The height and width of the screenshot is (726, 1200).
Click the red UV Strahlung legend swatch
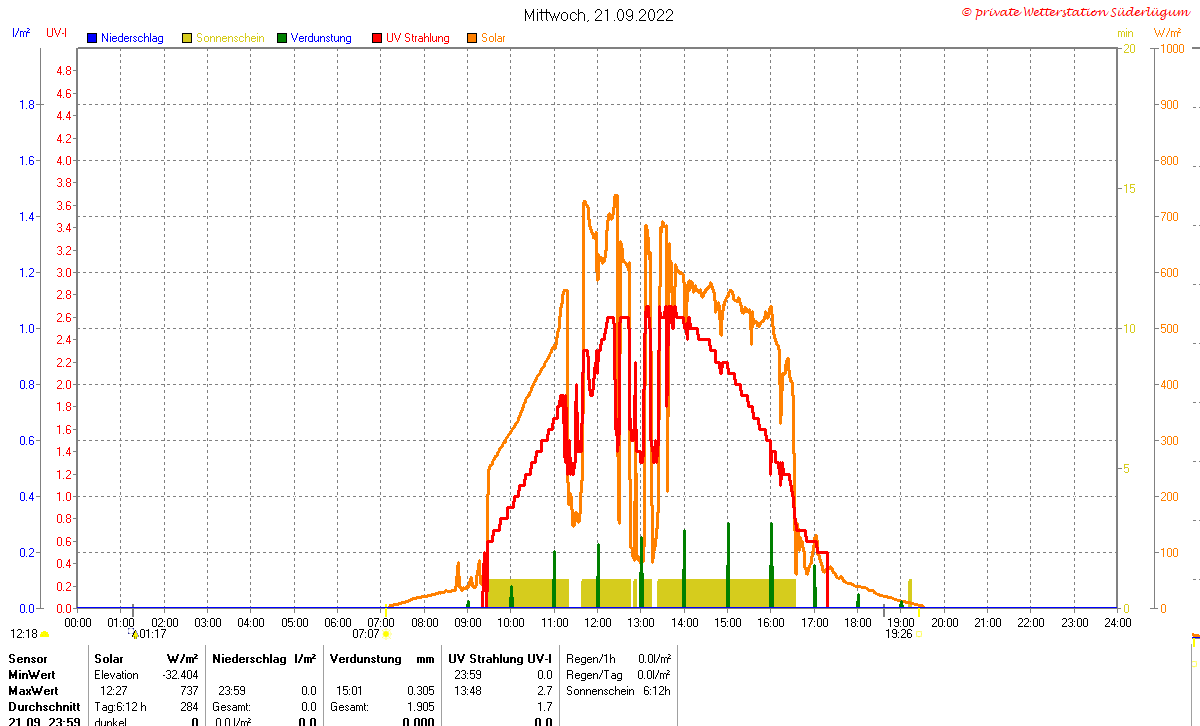pyautogui.click(x=377, y=38)
